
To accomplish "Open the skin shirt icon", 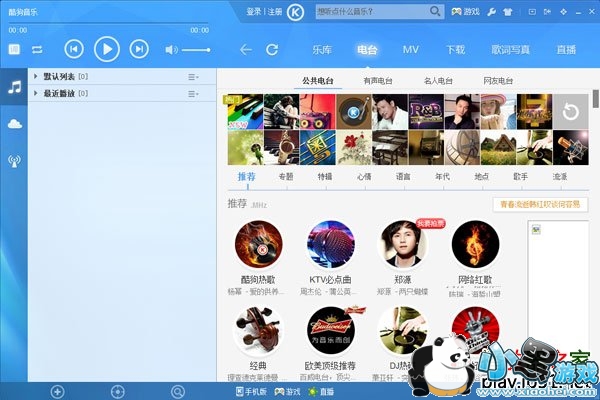I will [508, 12].
